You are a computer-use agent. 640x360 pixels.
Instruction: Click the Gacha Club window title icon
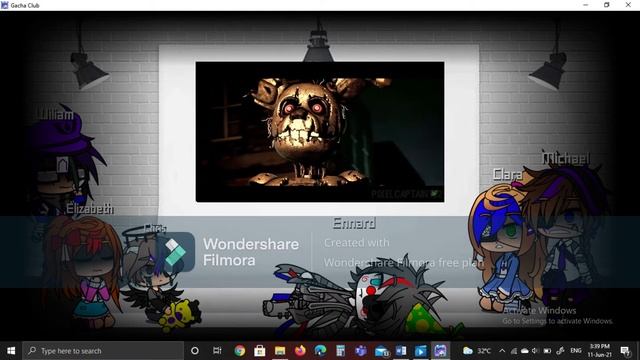click(x=5, y=5)
